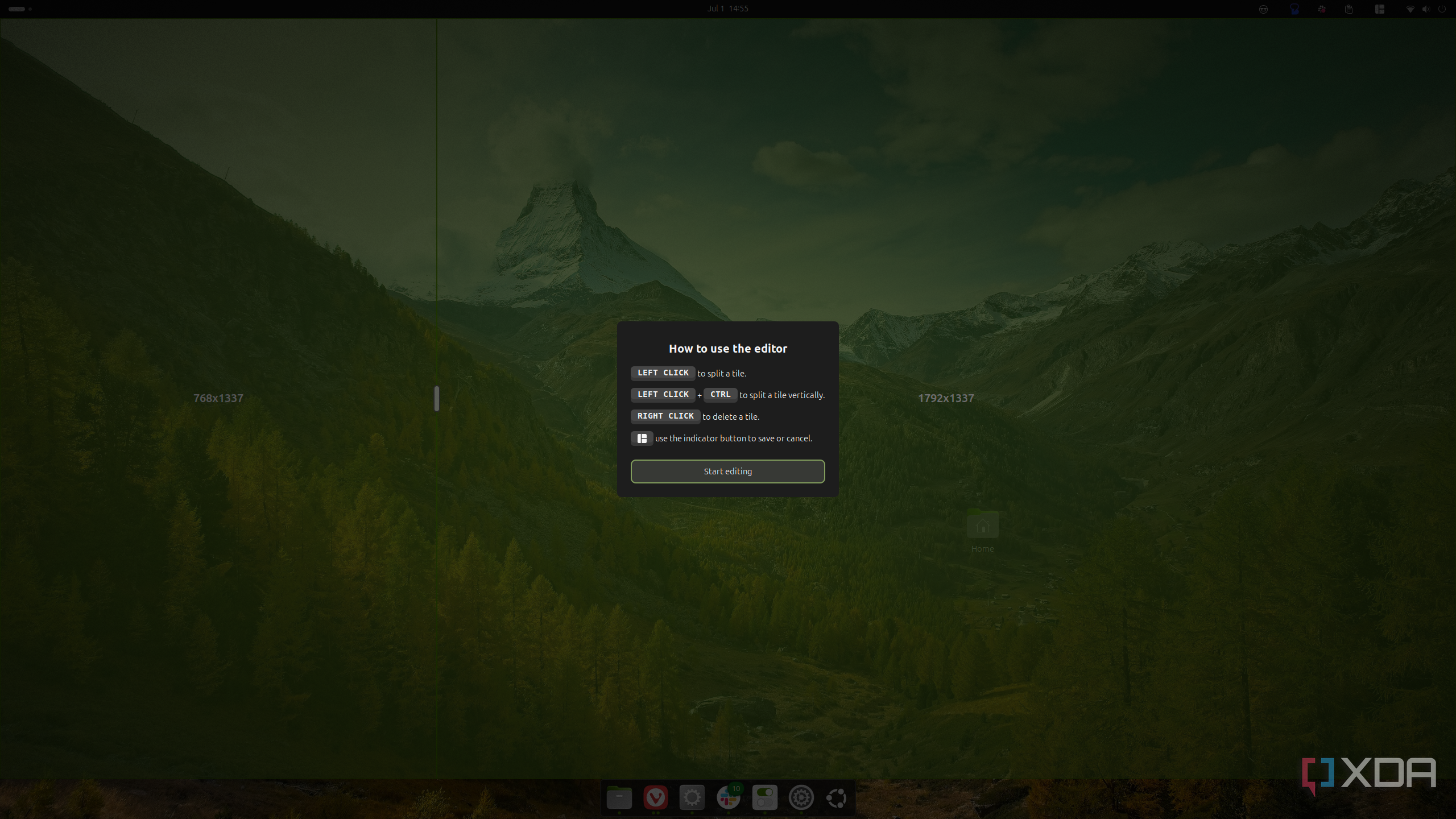This screenshot has height=819, width=1456.
Task: Open the emoji smiley indicator in top bar
Action: click(1263, 9)
